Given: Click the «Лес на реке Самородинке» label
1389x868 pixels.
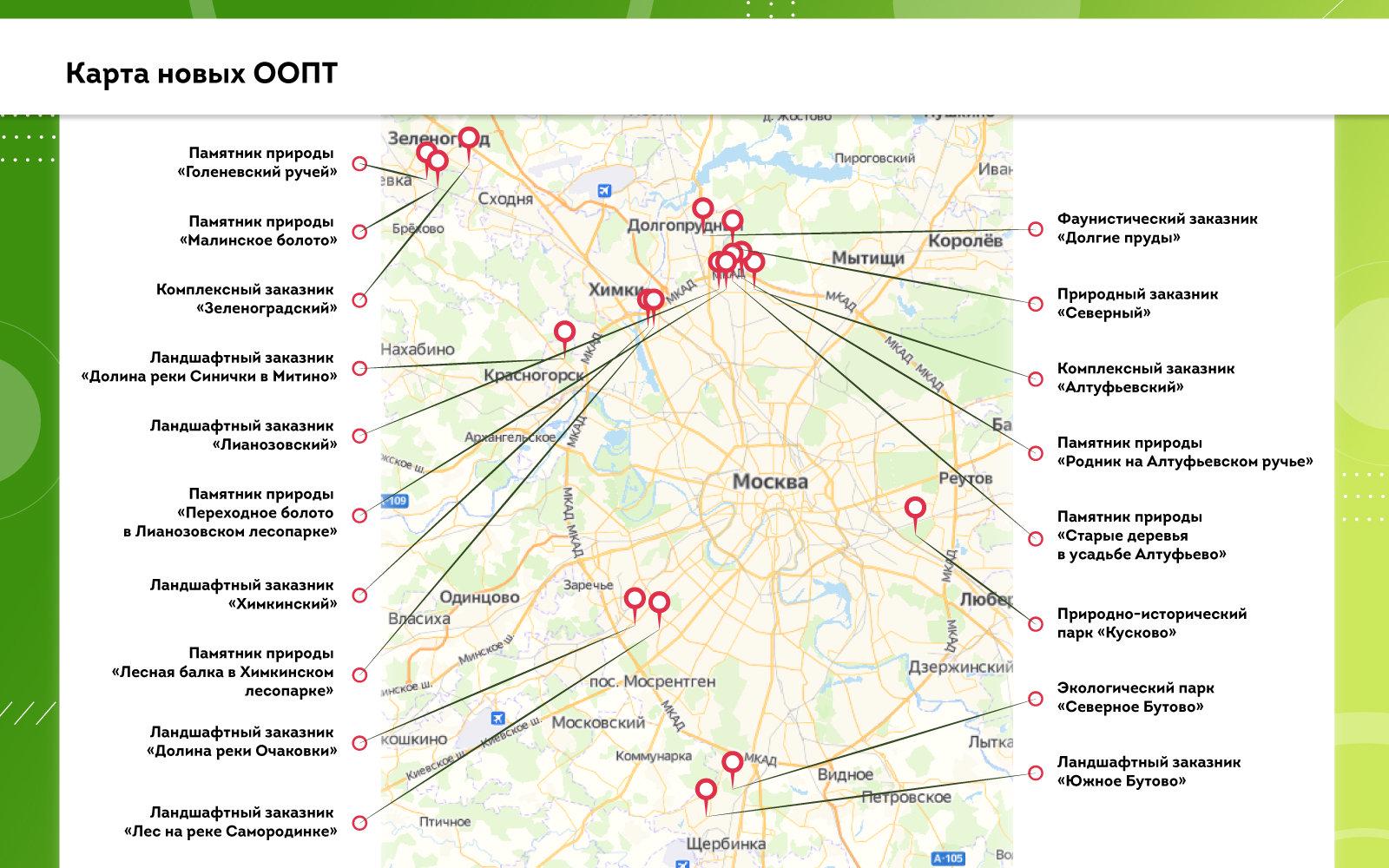Looking at the screenshot, I should point(231,822).
